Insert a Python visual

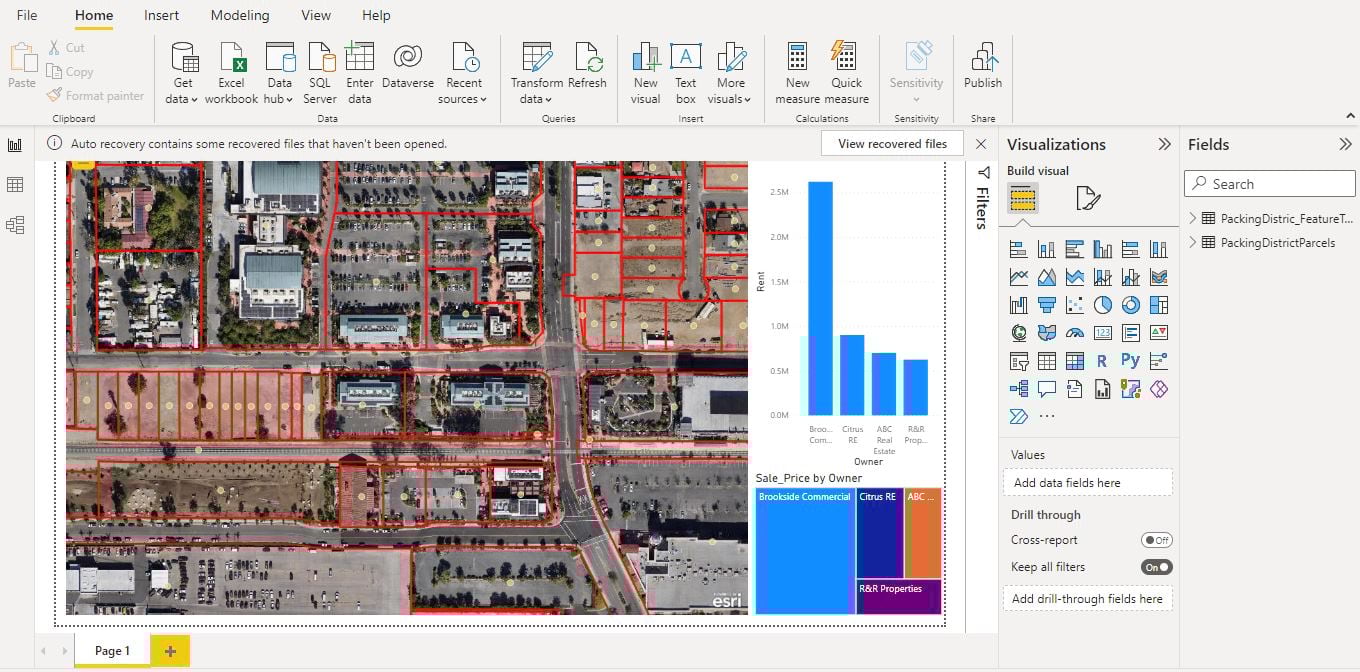click(x=1131, y=360)
